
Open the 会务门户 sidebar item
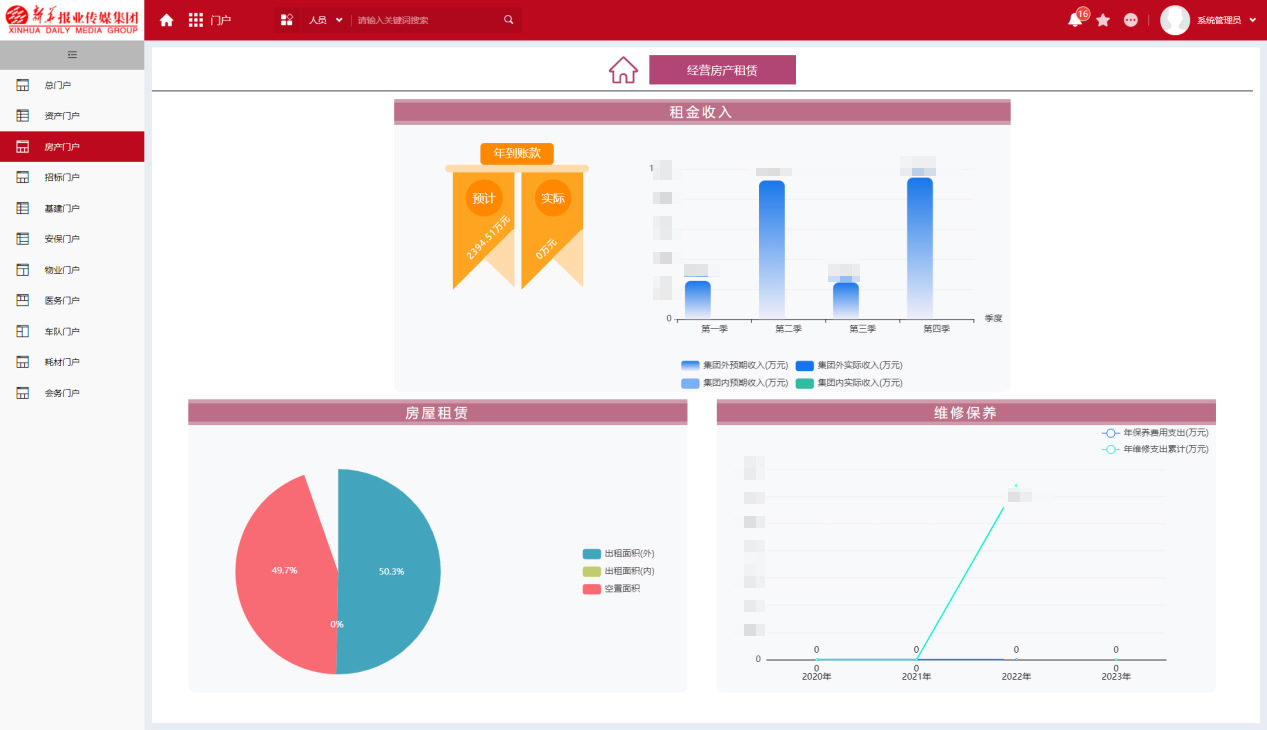(x=72, y=393)
